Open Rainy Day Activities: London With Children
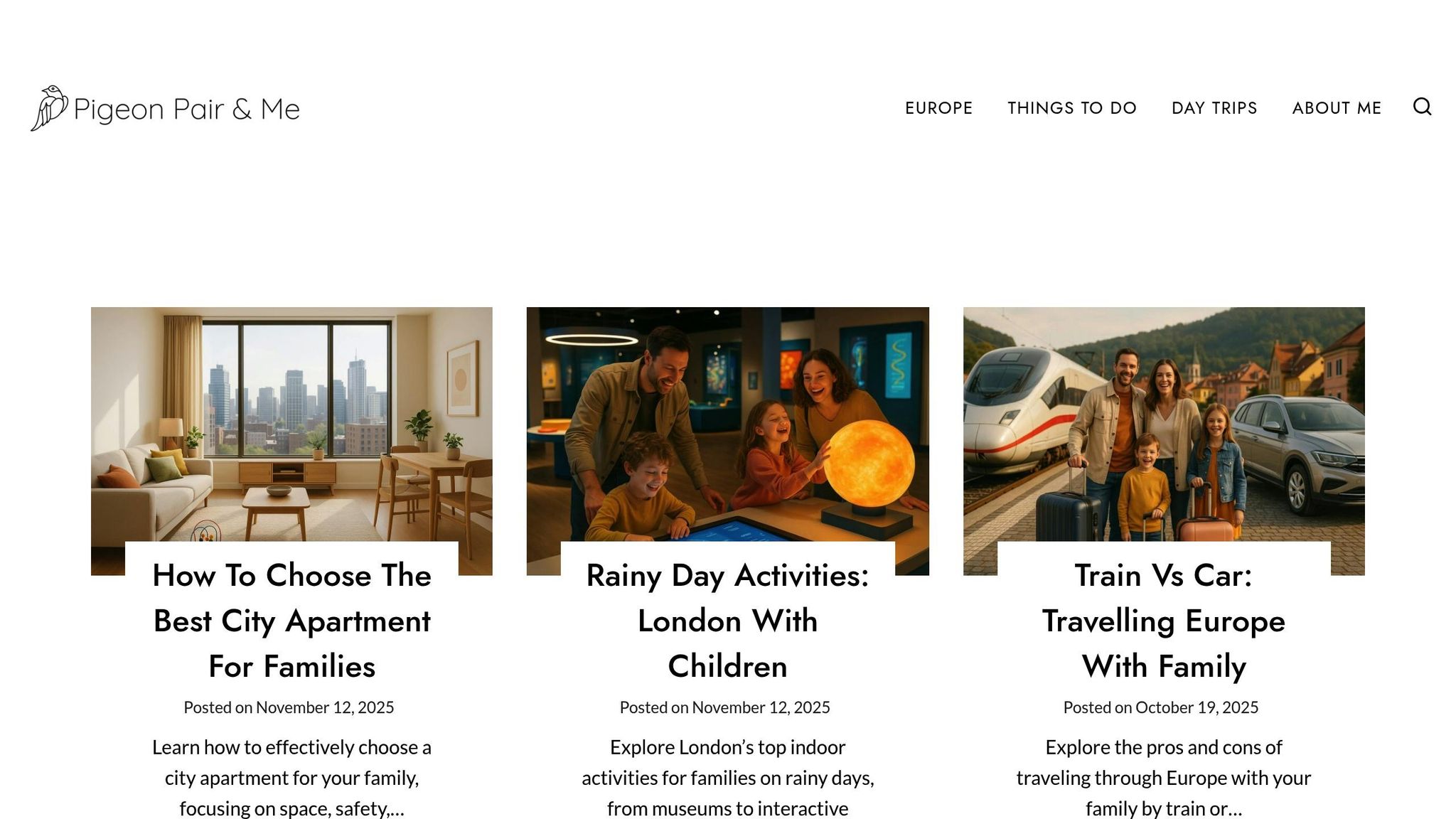This screenshot has height=819, width=1456. [x=727, y=621]
